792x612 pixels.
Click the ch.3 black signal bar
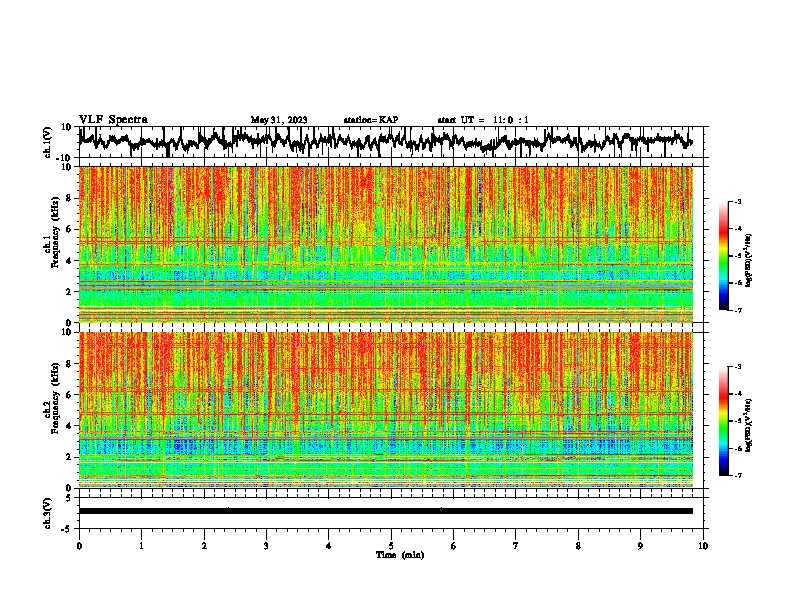point(386,511)
